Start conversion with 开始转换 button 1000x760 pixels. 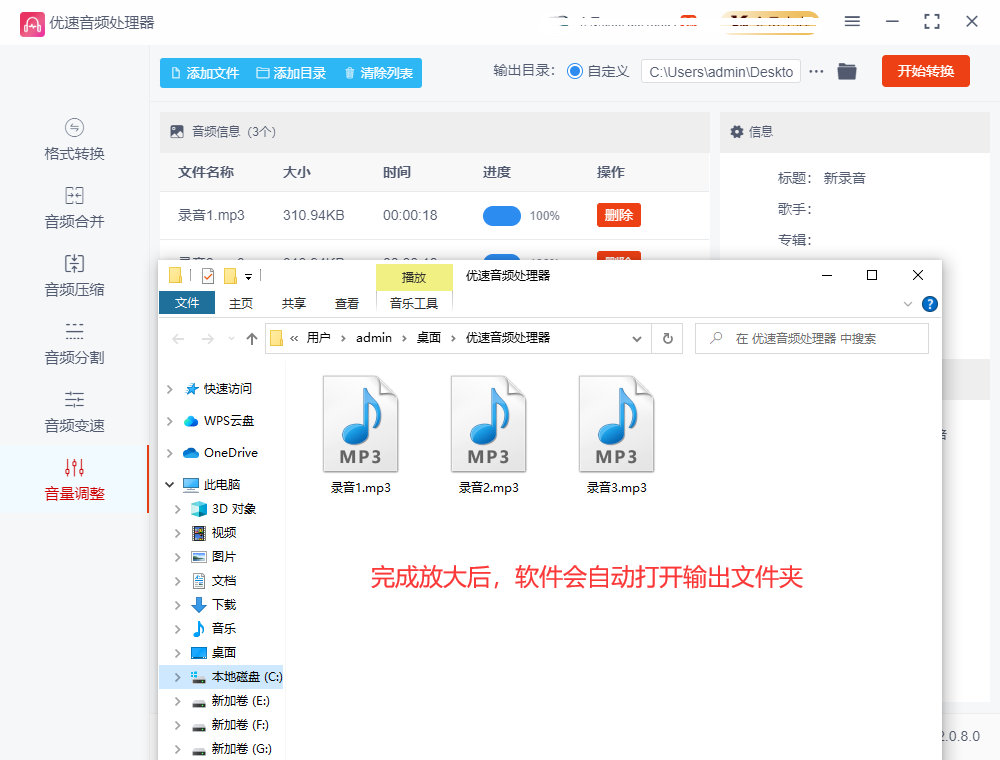[925, 71]
